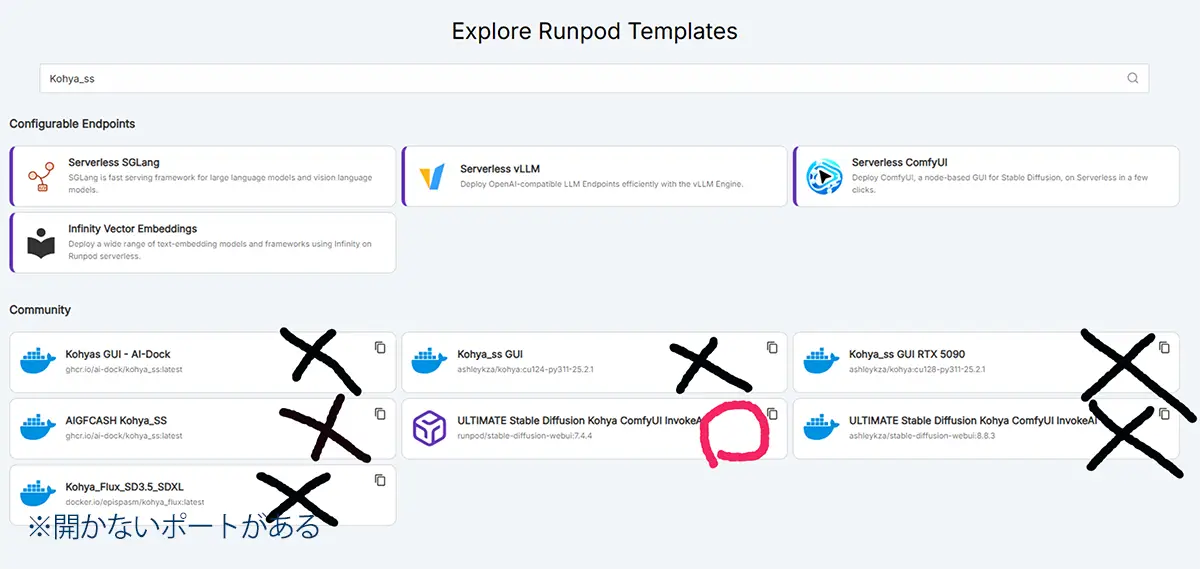Viewport: 1200px width, 569px height.
Task: Click the Serverless ComfyUI logo icon
Action: pos(825,176)
